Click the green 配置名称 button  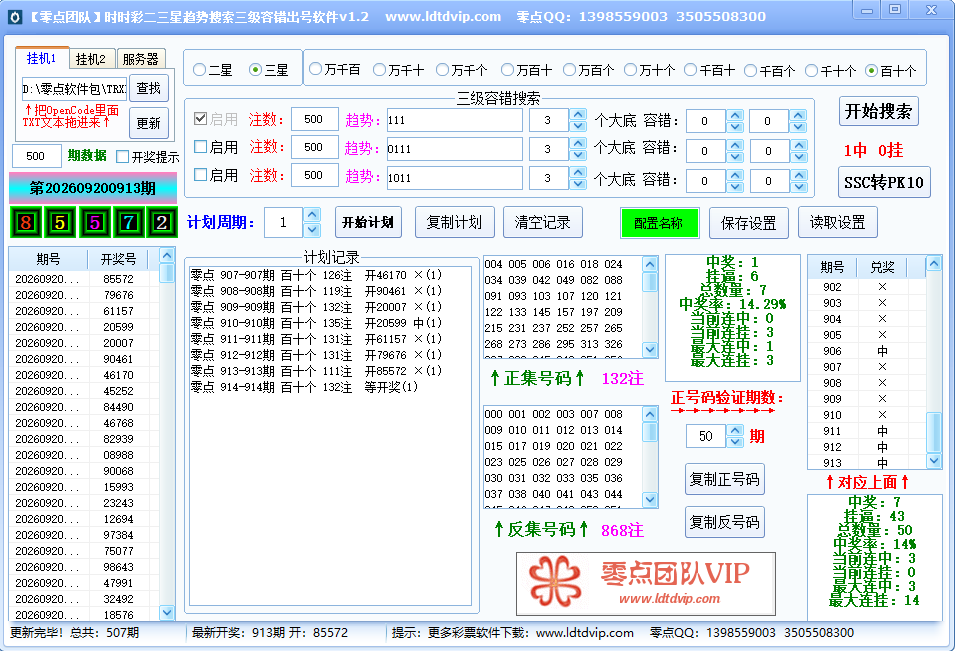(x=658, y=223)
